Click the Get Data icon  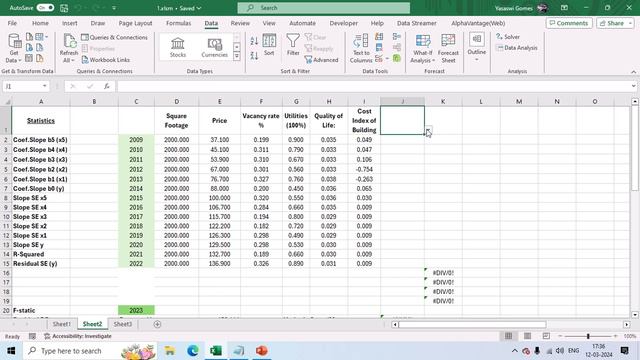pyautogui.click(x=14, y=48)
